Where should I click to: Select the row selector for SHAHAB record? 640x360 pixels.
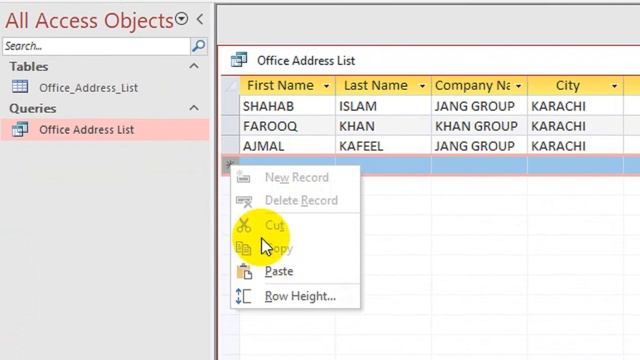tap(231, 106)
